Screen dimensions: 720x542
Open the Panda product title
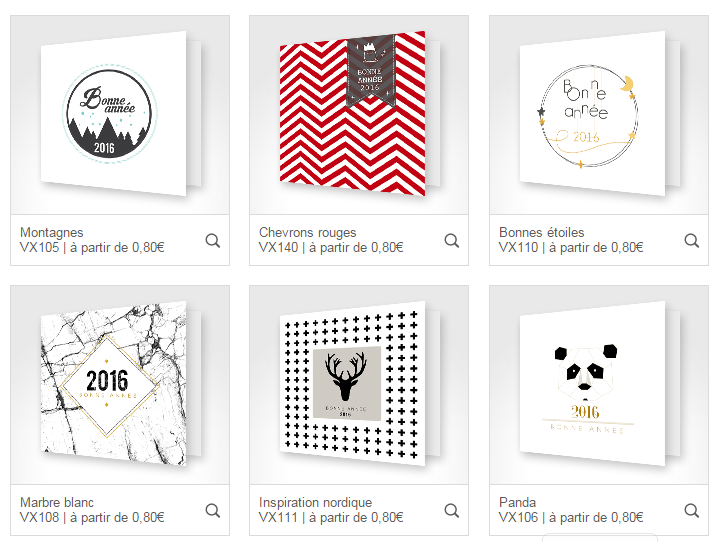coord(518,502)
